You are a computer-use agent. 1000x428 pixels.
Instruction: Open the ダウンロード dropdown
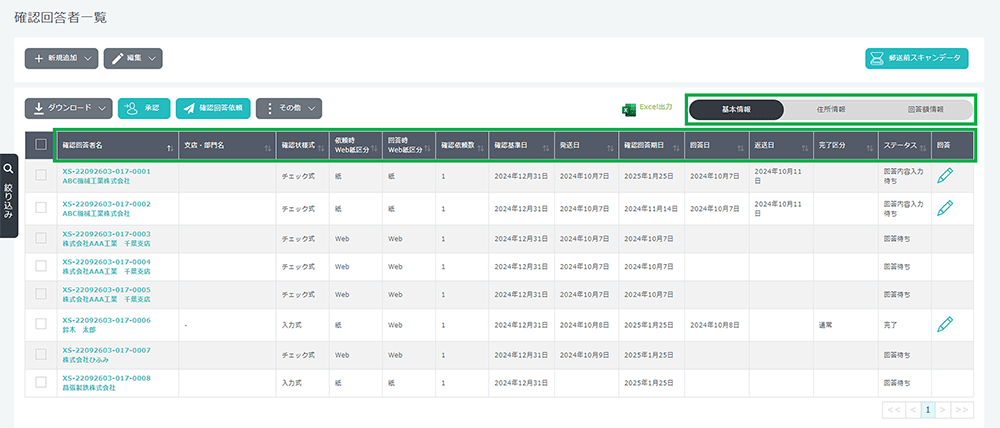click(x=68, y=108)
